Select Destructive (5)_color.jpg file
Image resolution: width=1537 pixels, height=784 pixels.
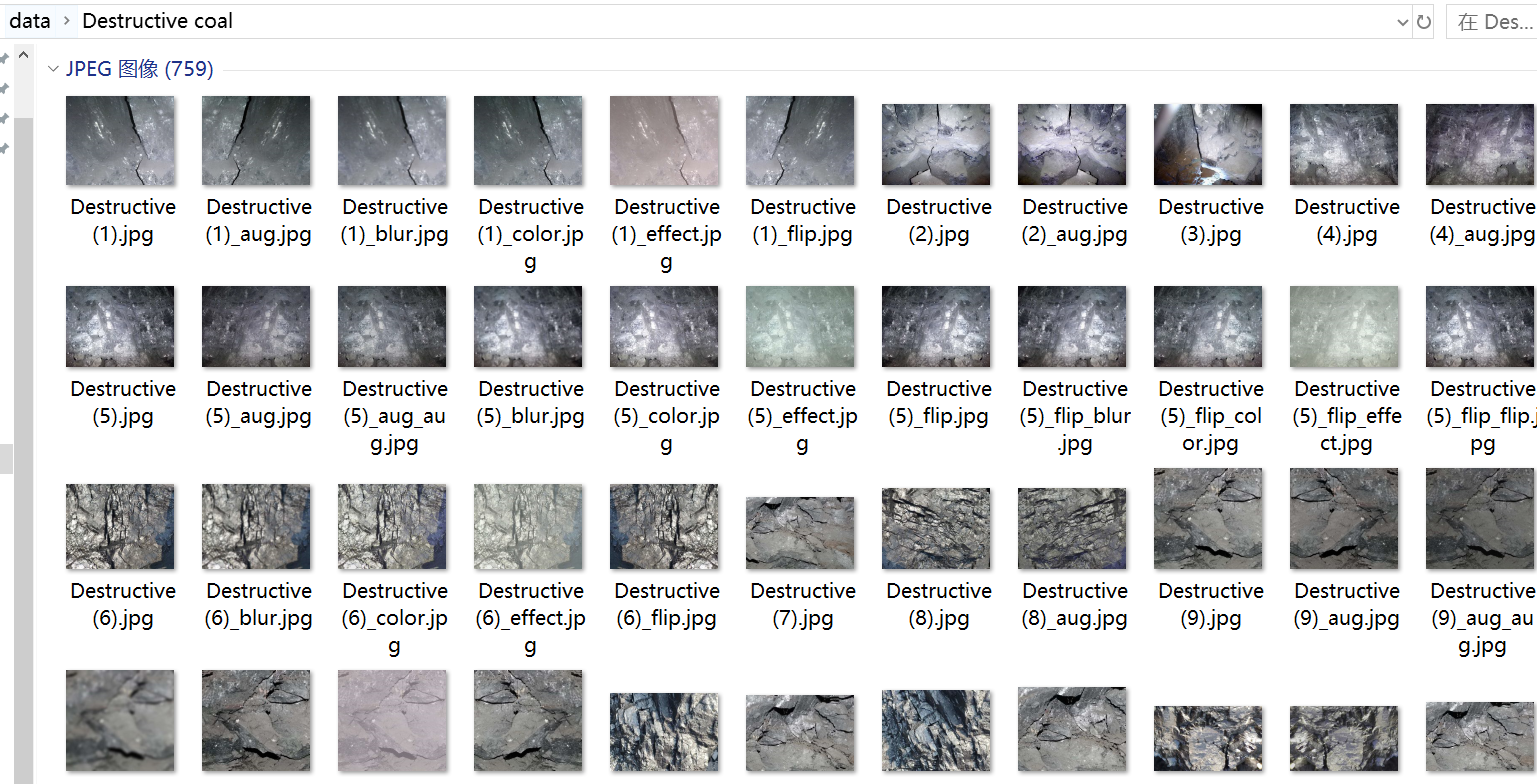664,327
